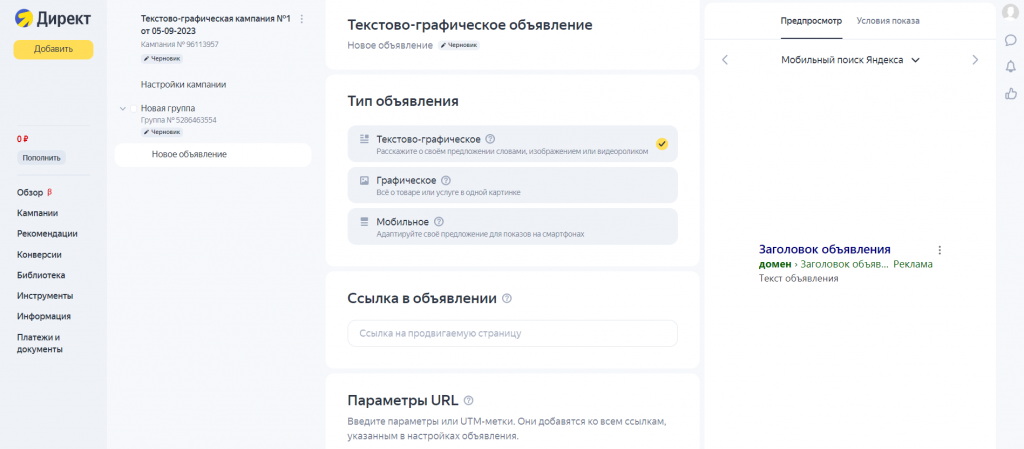Click the 0 ₽ balance amount
The width and height of the screenshot is (1024, 449).
coord(23,139)
